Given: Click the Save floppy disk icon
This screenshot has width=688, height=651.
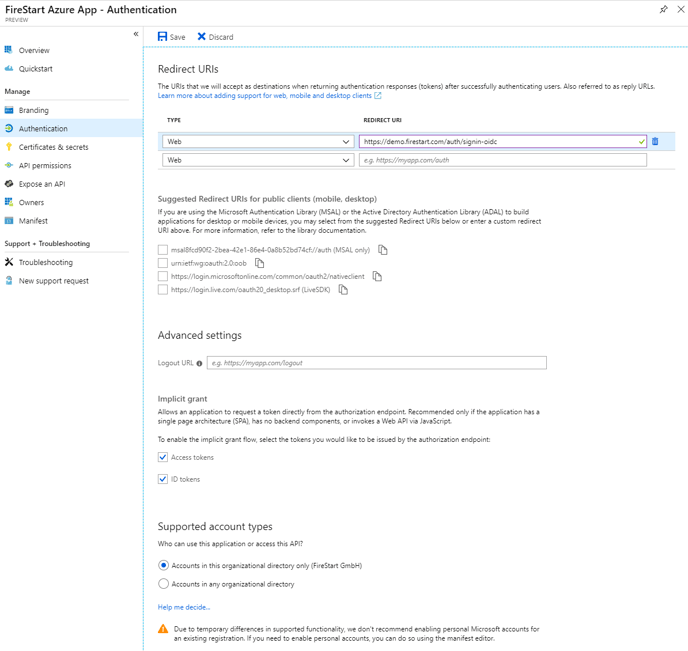Looking at the screenshot, I should click(162, 36).
